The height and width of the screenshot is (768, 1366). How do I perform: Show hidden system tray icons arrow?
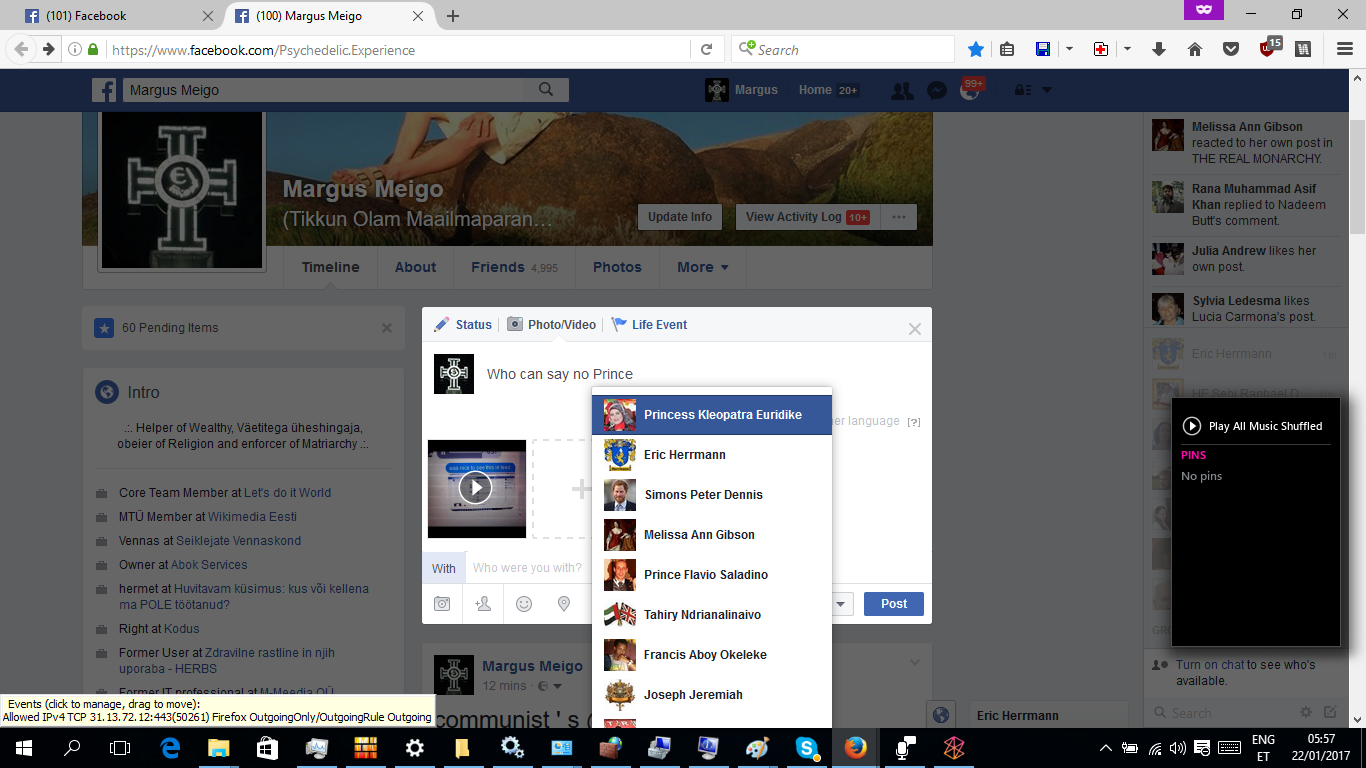[x=1105, y=748]
